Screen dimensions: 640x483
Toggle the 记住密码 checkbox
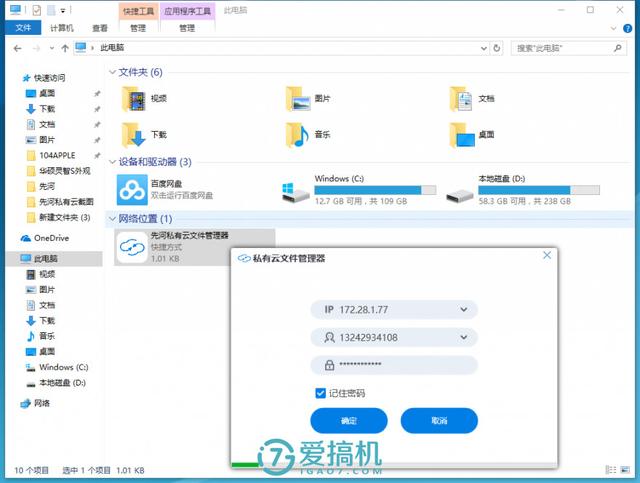click(x=320, y=393)
